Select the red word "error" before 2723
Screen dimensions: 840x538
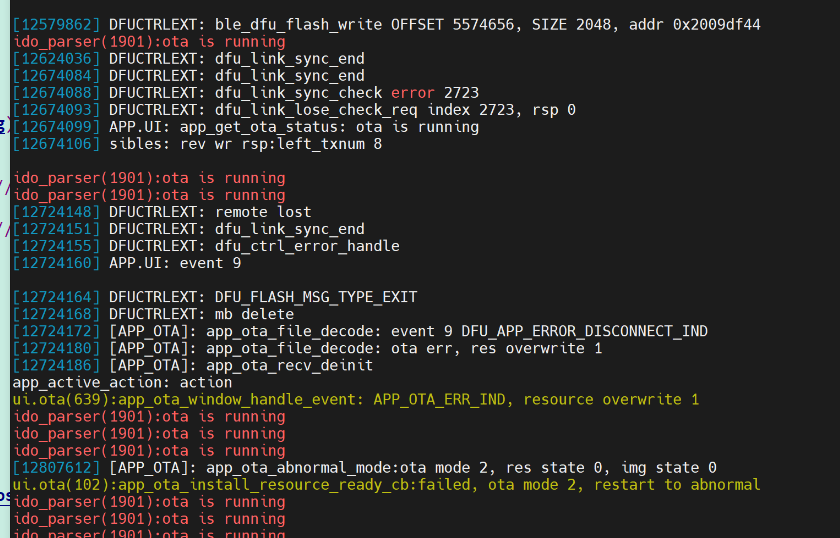click(412, 93)
